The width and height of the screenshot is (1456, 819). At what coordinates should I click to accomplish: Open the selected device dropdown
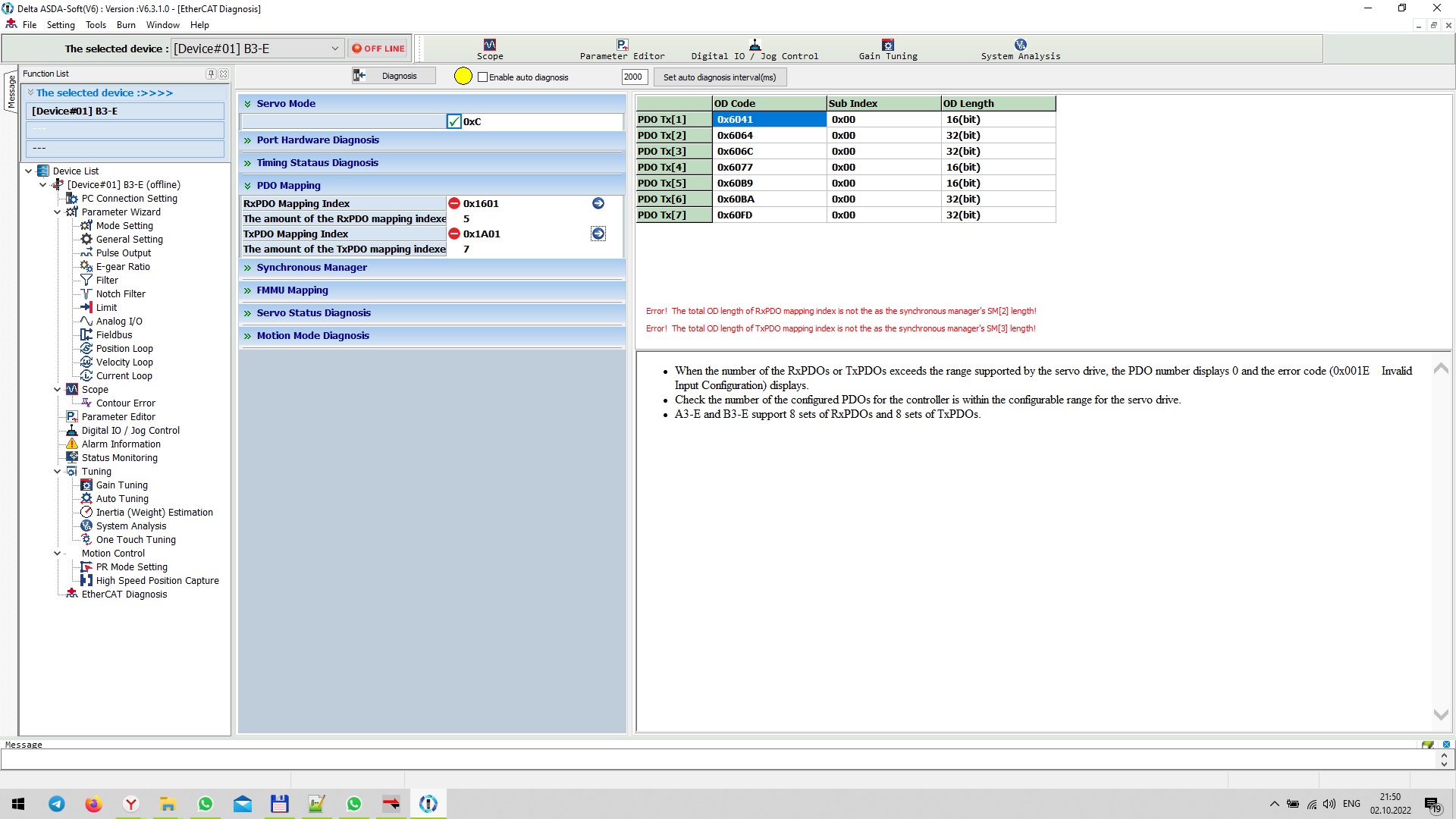click(334, 49)
